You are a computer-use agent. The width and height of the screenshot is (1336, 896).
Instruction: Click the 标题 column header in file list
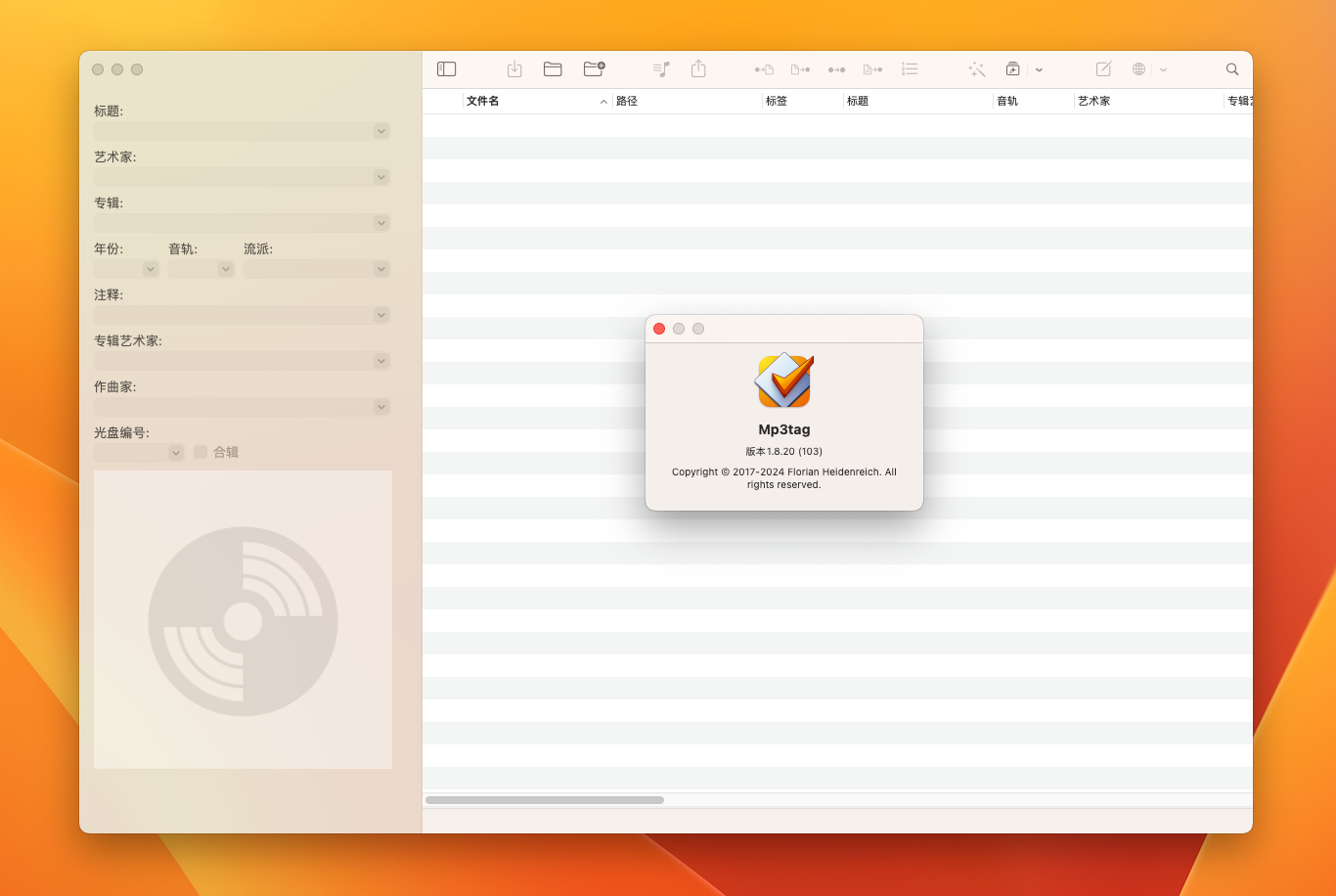tap(918, 101)
